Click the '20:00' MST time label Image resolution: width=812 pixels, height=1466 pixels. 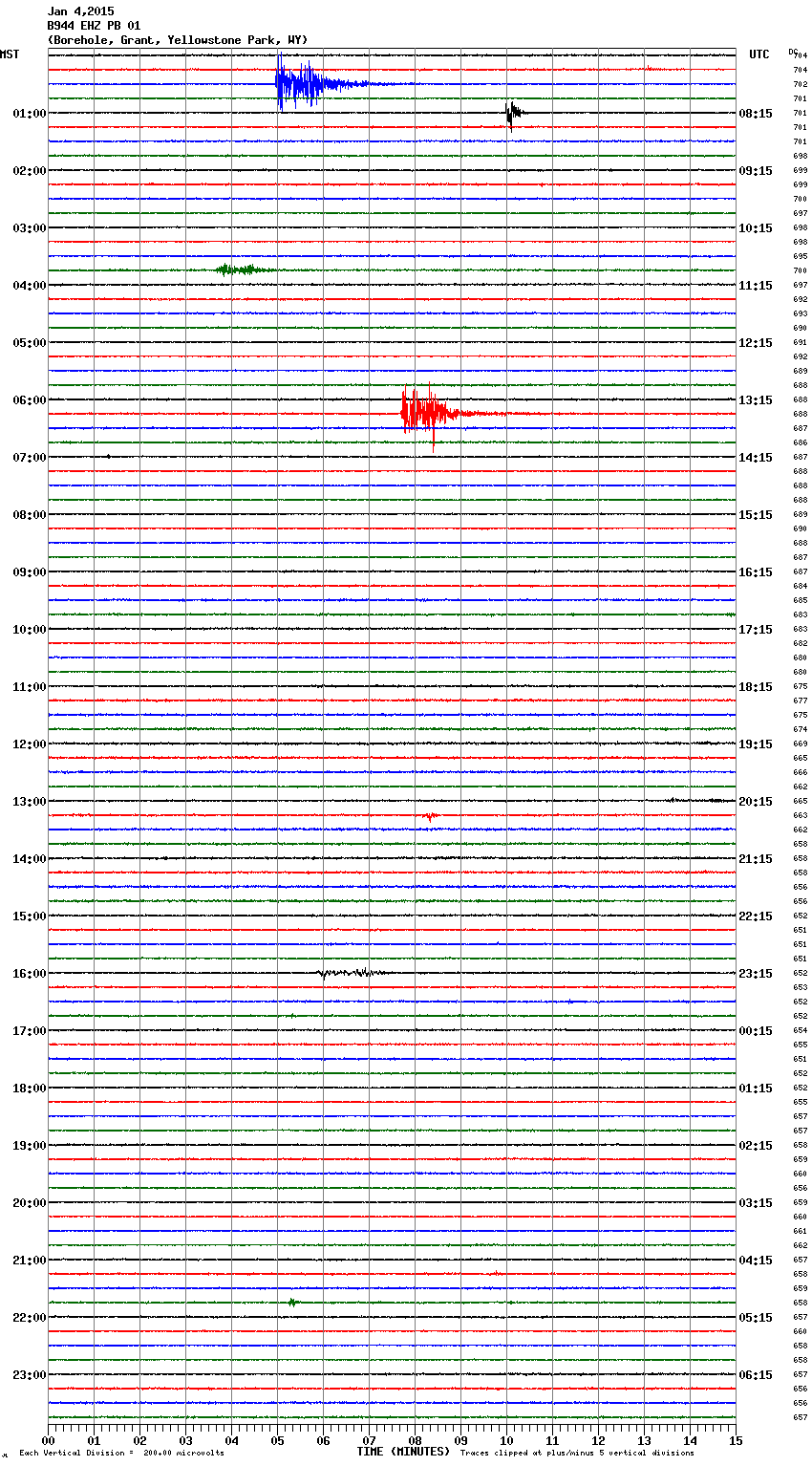point(30,1203)
